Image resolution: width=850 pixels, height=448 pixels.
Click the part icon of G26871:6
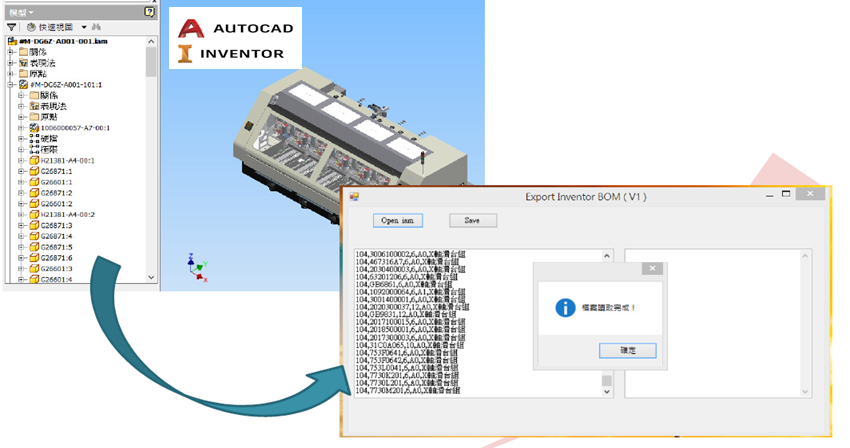34,258
